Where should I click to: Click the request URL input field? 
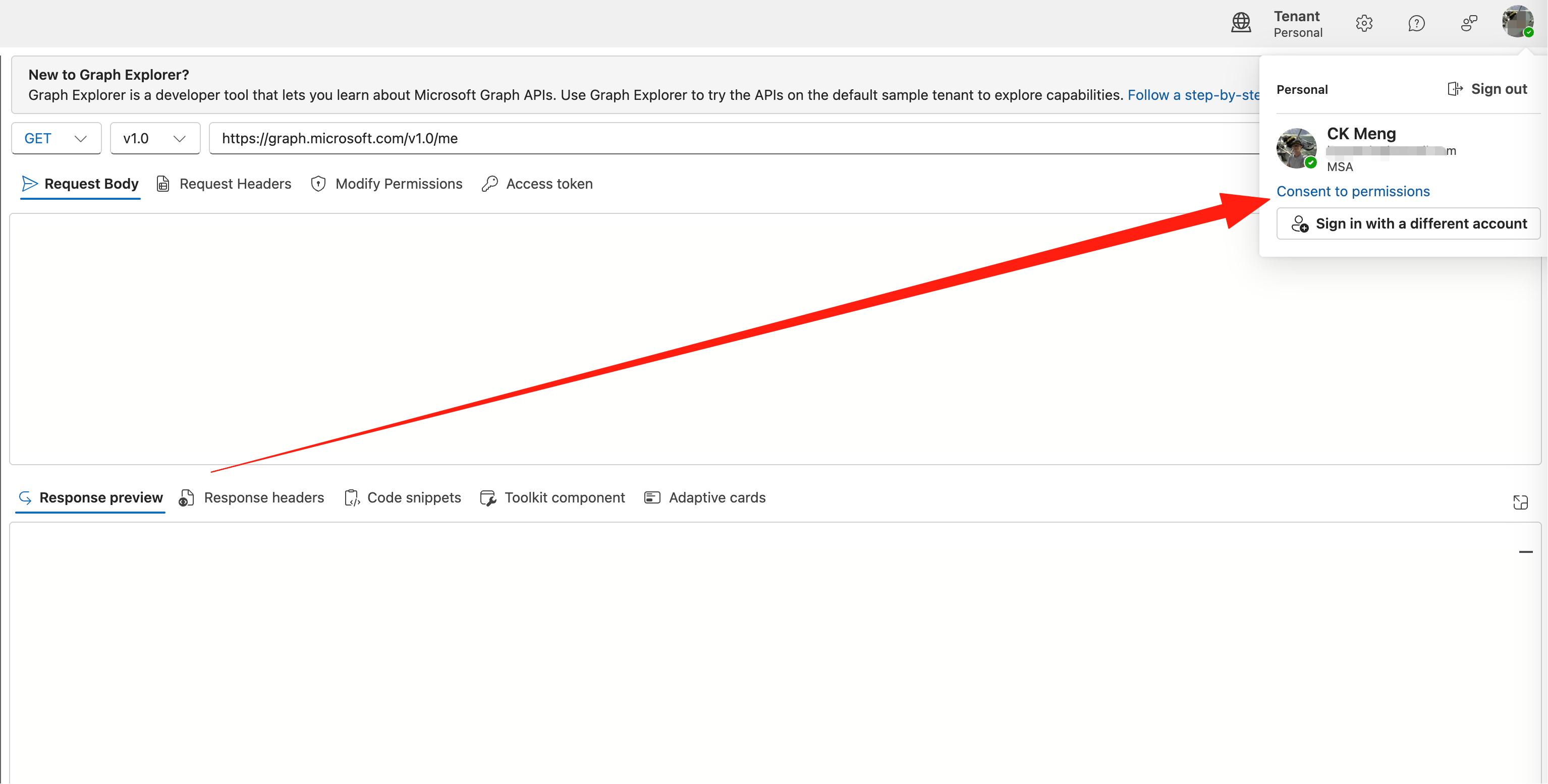pos(721,139)
